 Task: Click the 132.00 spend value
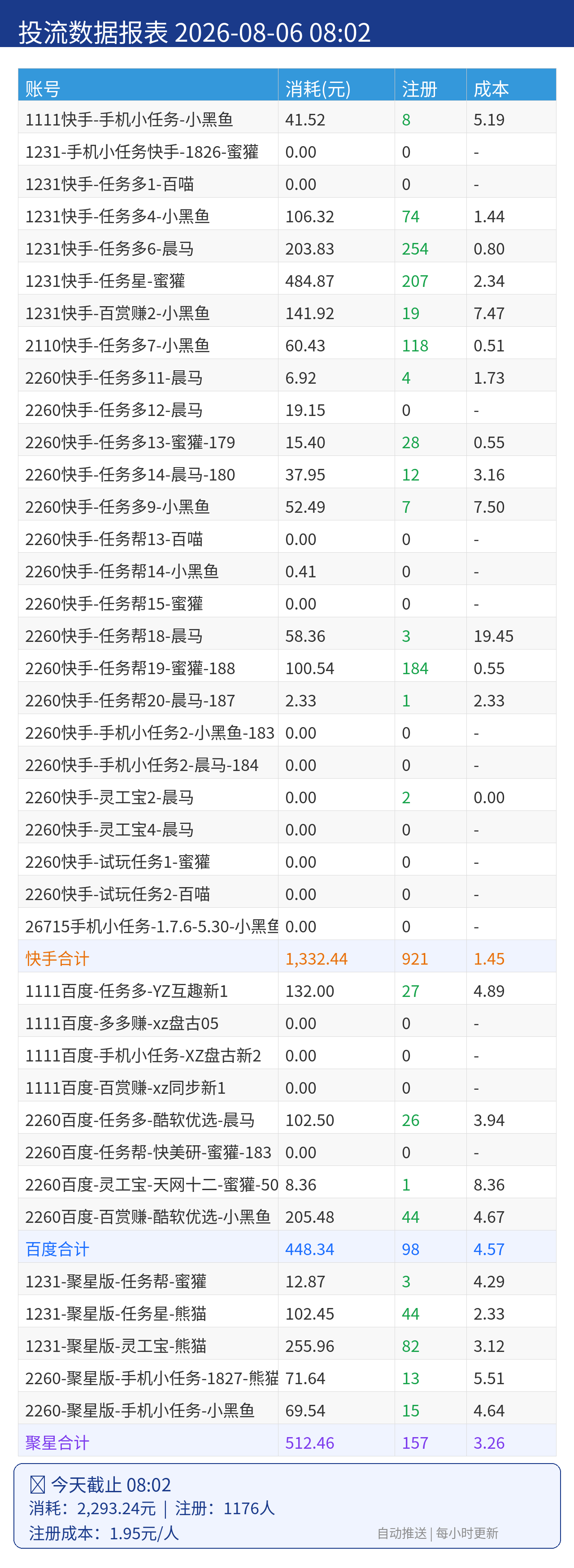(310, 991)
